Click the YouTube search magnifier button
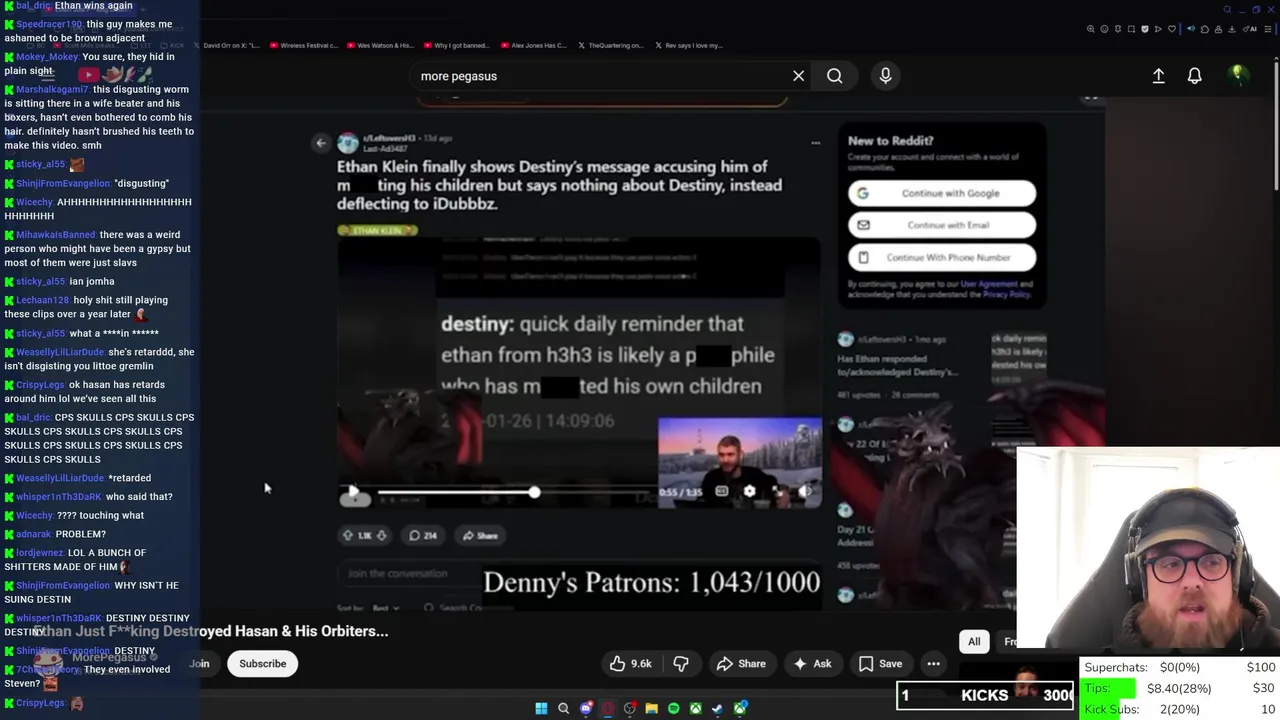Viewport: 1280px width, 720px height. click(x=834, y=76)
